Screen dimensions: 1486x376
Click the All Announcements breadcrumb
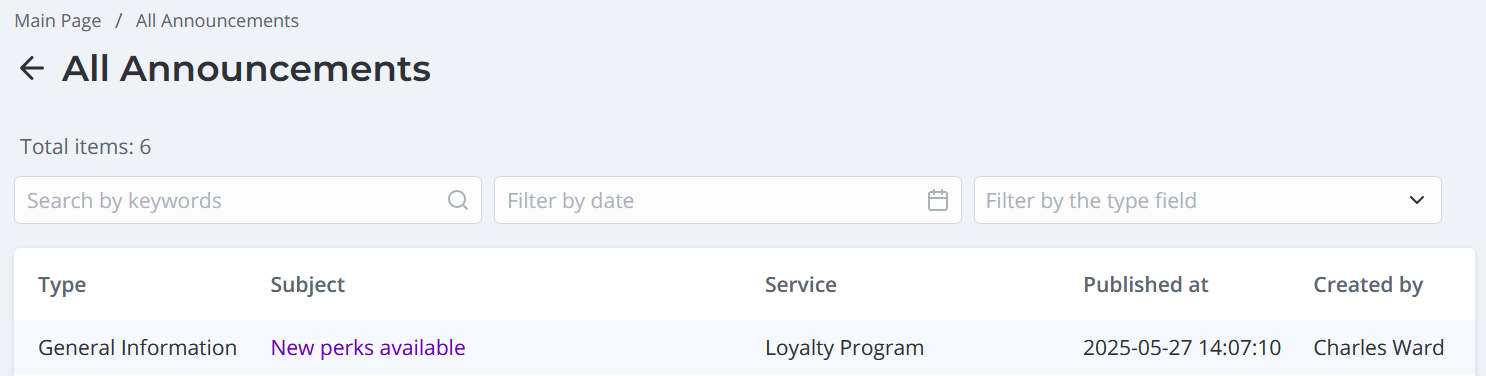coord(217,20)
